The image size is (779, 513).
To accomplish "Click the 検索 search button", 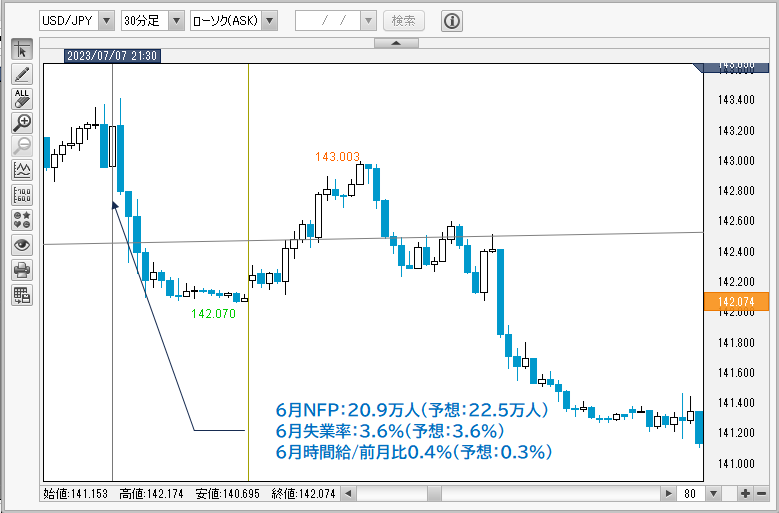I will (x=404, y=21).
